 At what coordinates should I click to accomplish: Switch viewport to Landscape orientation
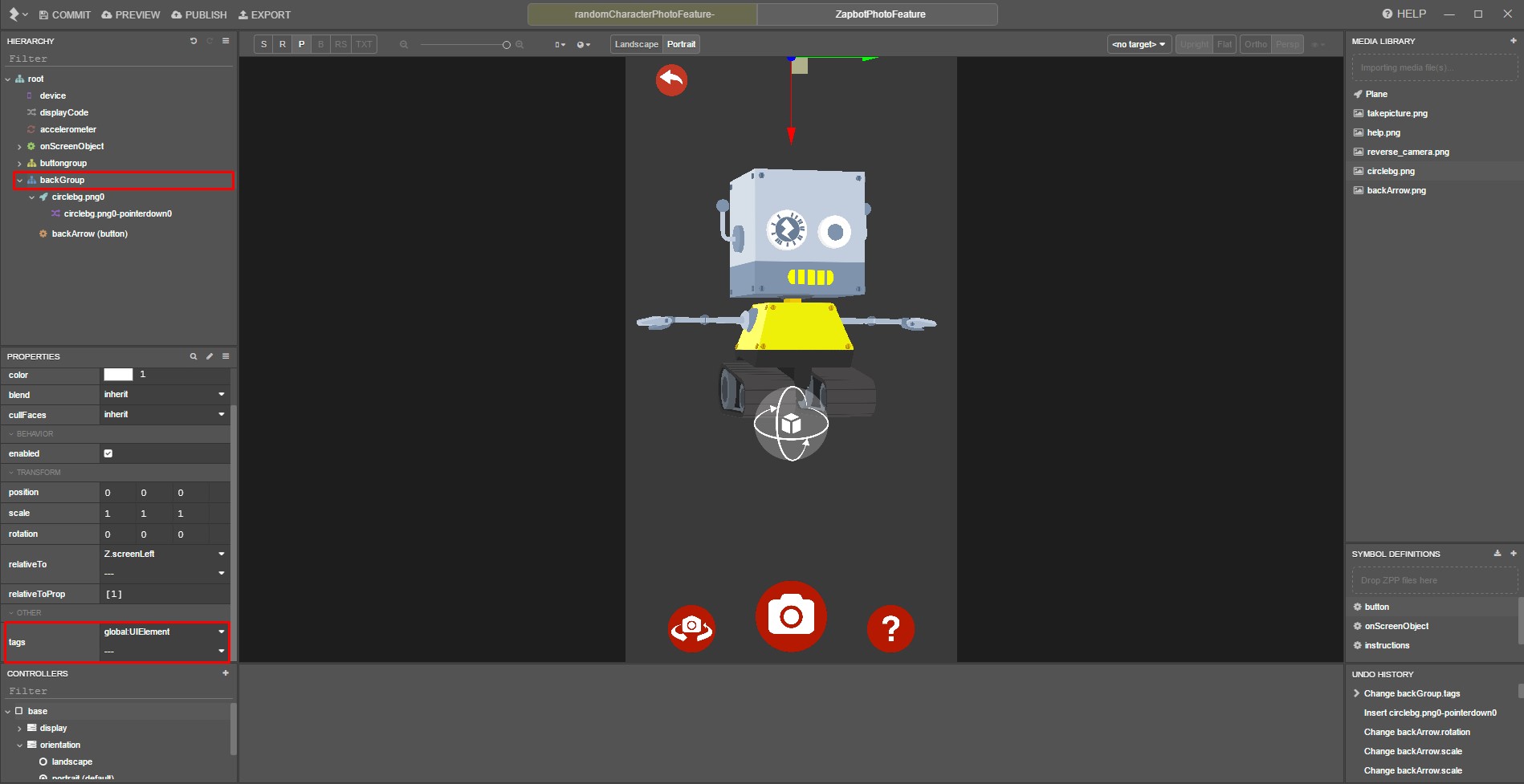[637, 44]
